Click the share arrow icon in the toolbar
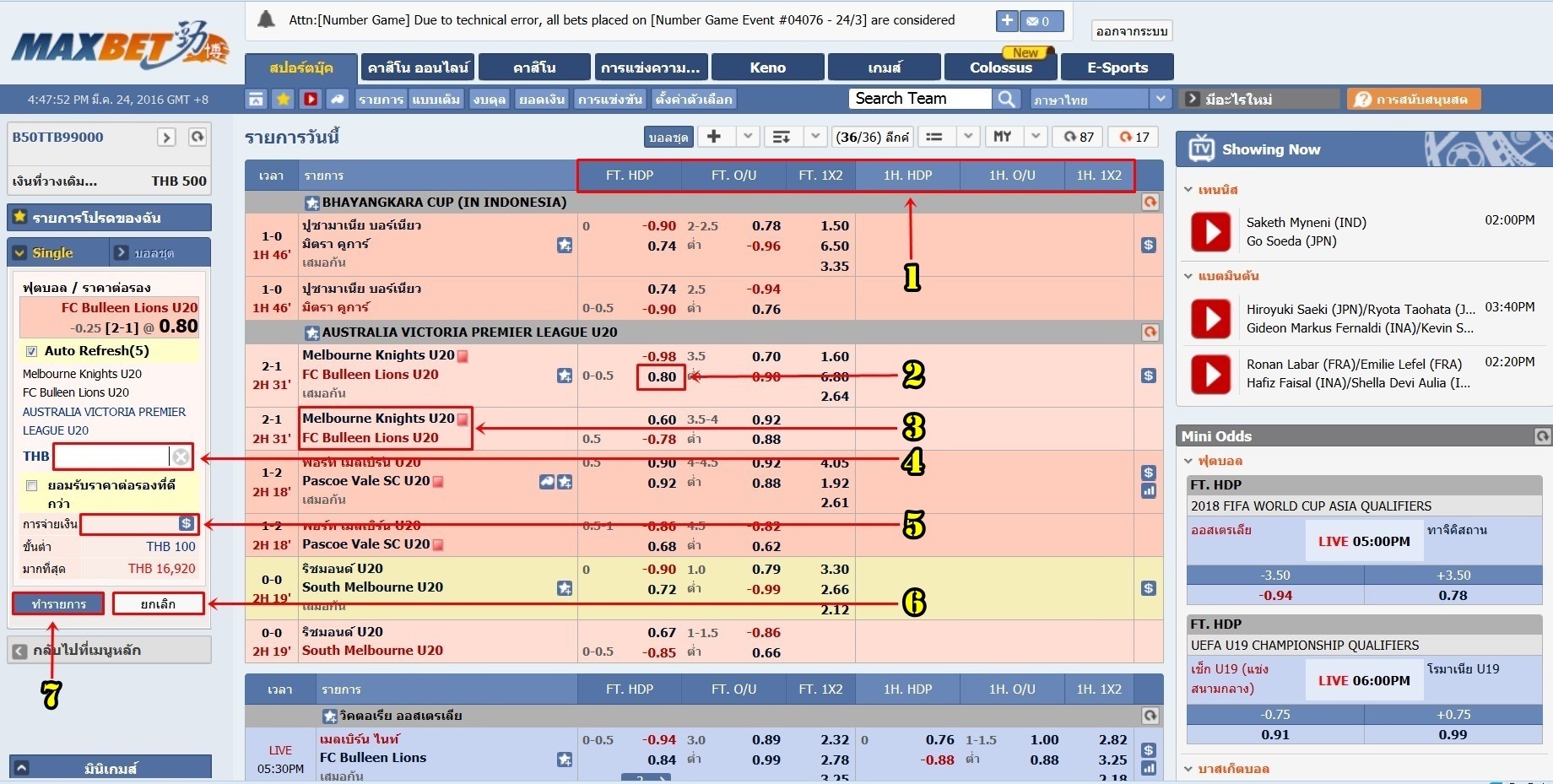 pos(338,99)
